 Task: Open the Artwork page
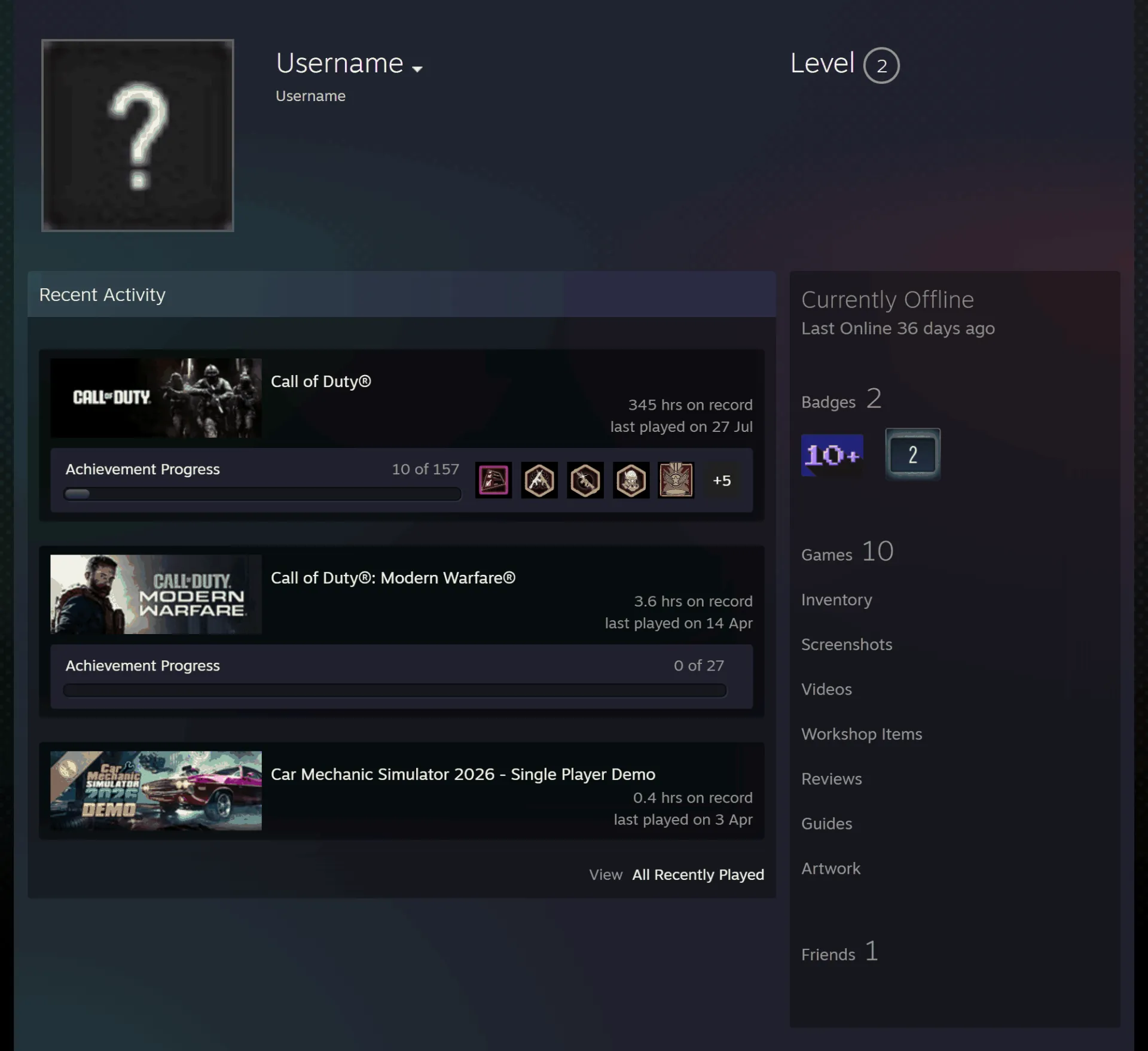click(831, 869)
